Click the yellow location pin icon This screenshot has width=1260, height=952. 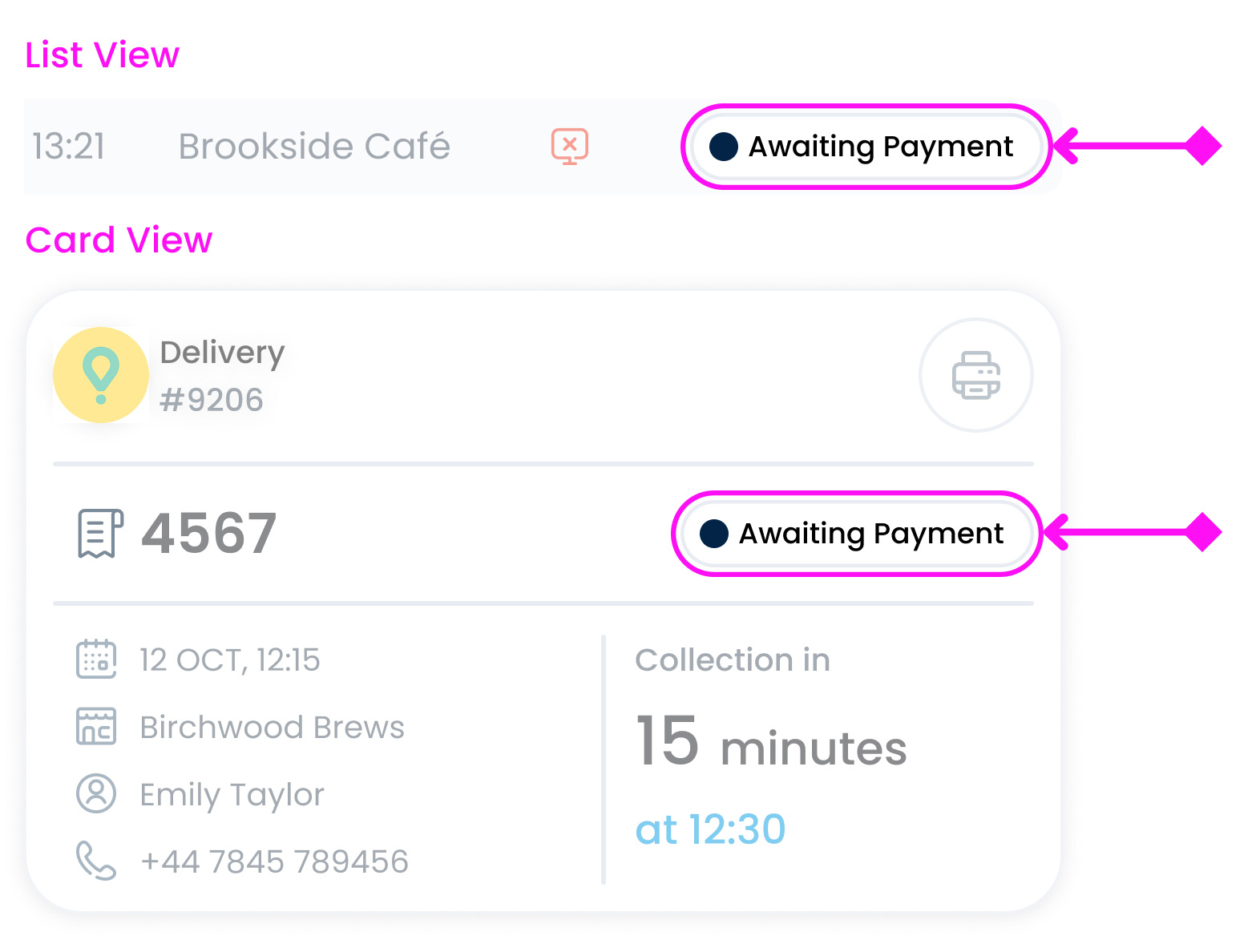(x=101, y=374)
